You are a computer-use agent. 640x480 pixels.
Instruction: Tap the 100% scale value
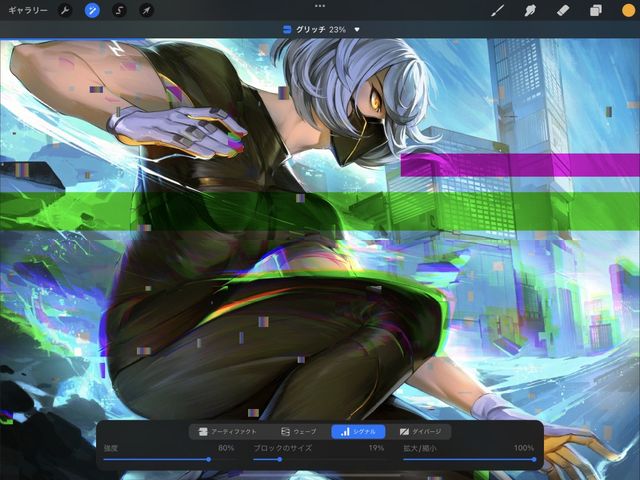coord(524,448)
